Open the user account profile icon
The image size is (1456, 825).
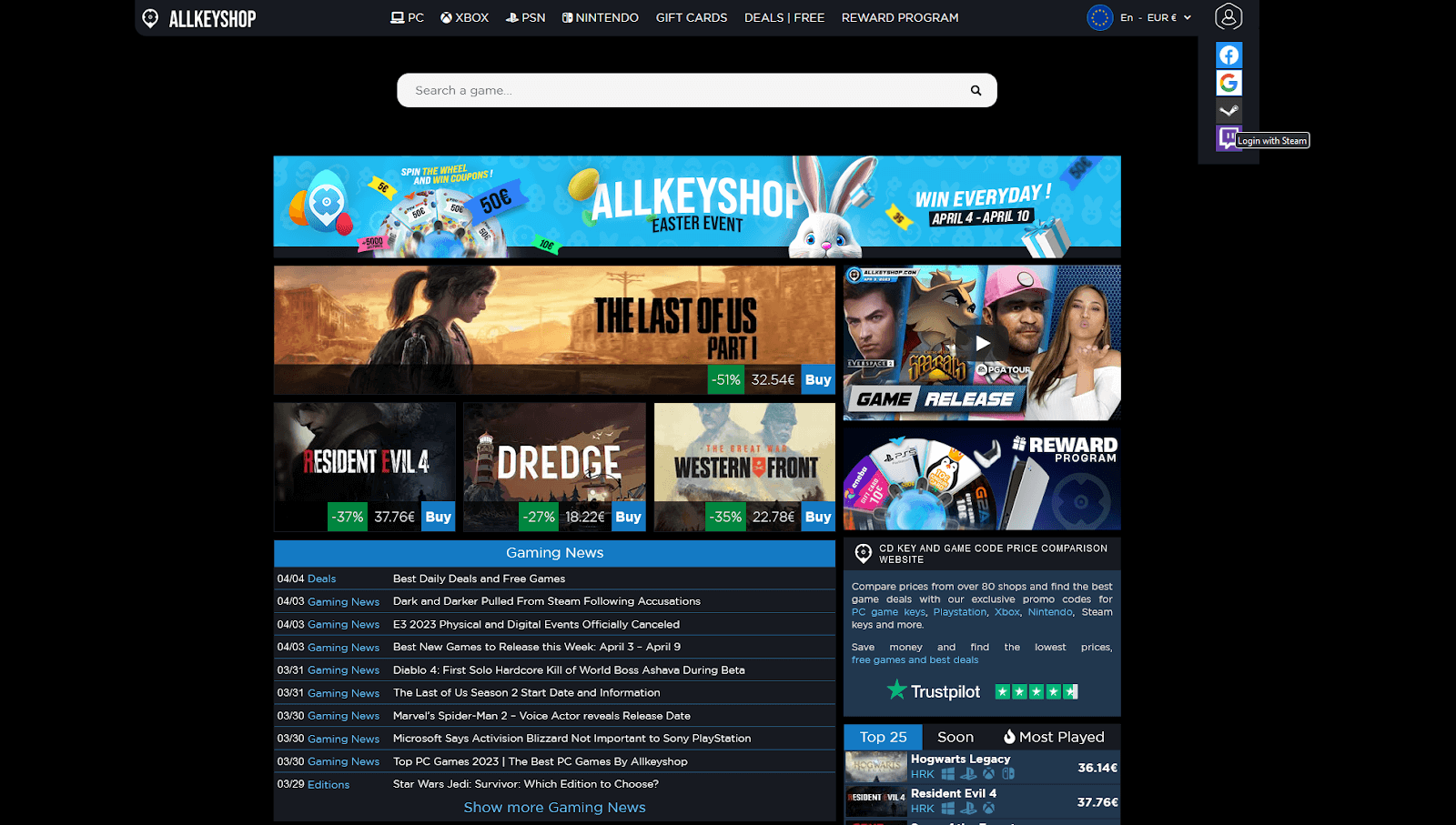pos(1228,17)
